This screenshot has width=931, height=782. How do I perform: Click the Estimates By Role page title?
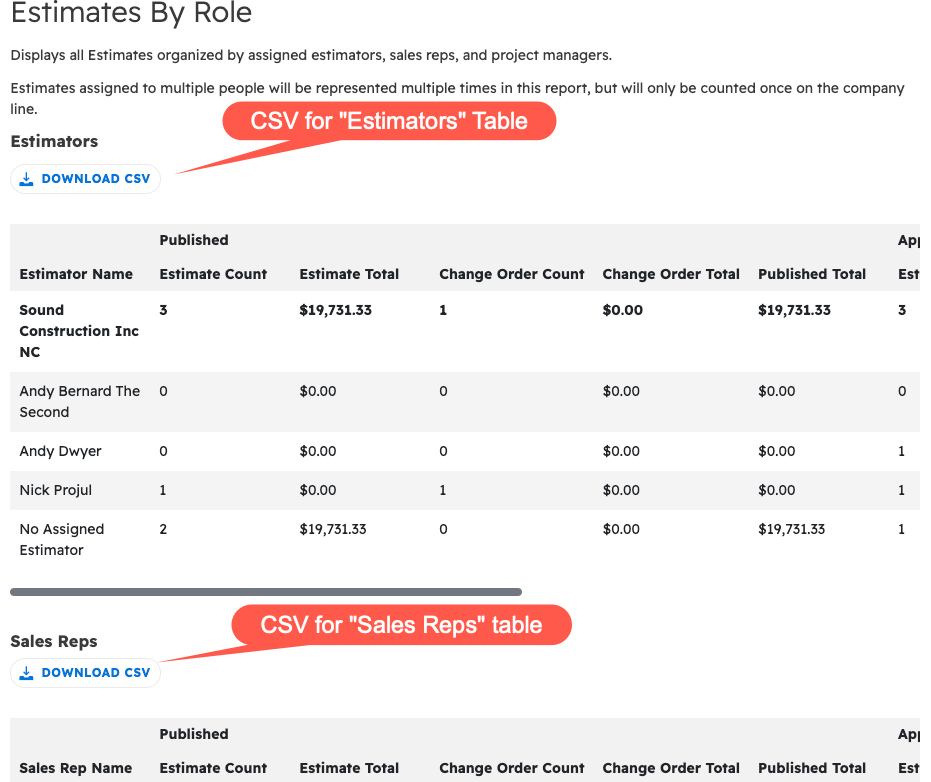point(131,14)
